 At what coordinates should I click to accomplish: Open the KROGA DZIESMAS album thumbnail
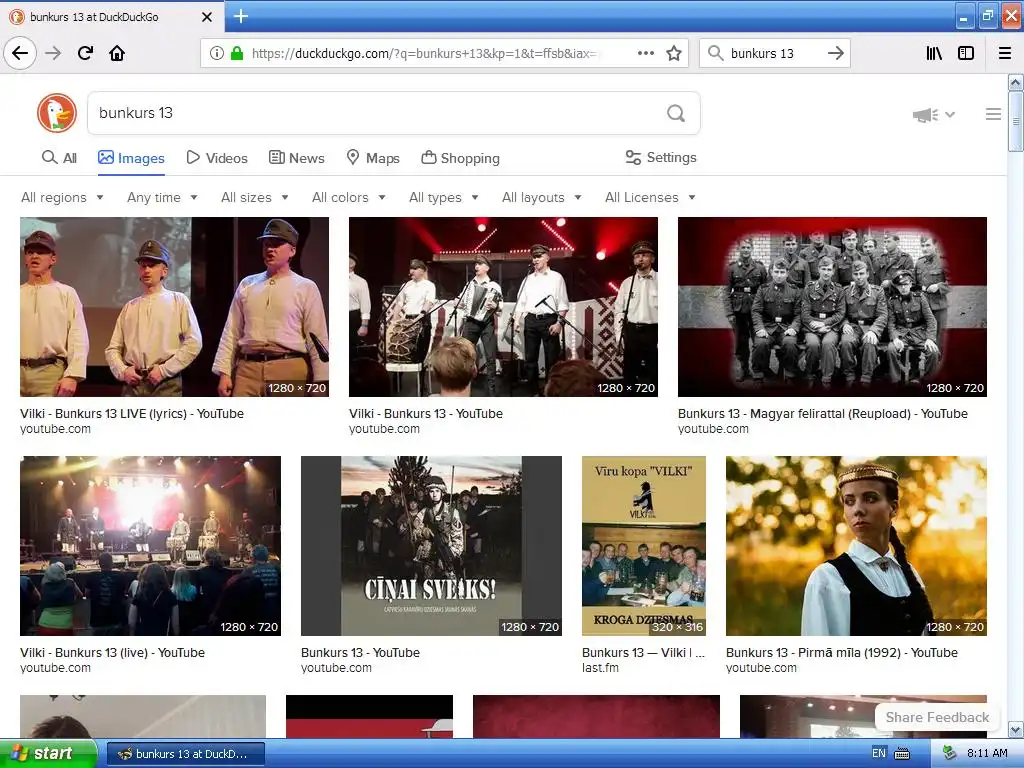tap(644, 546)
